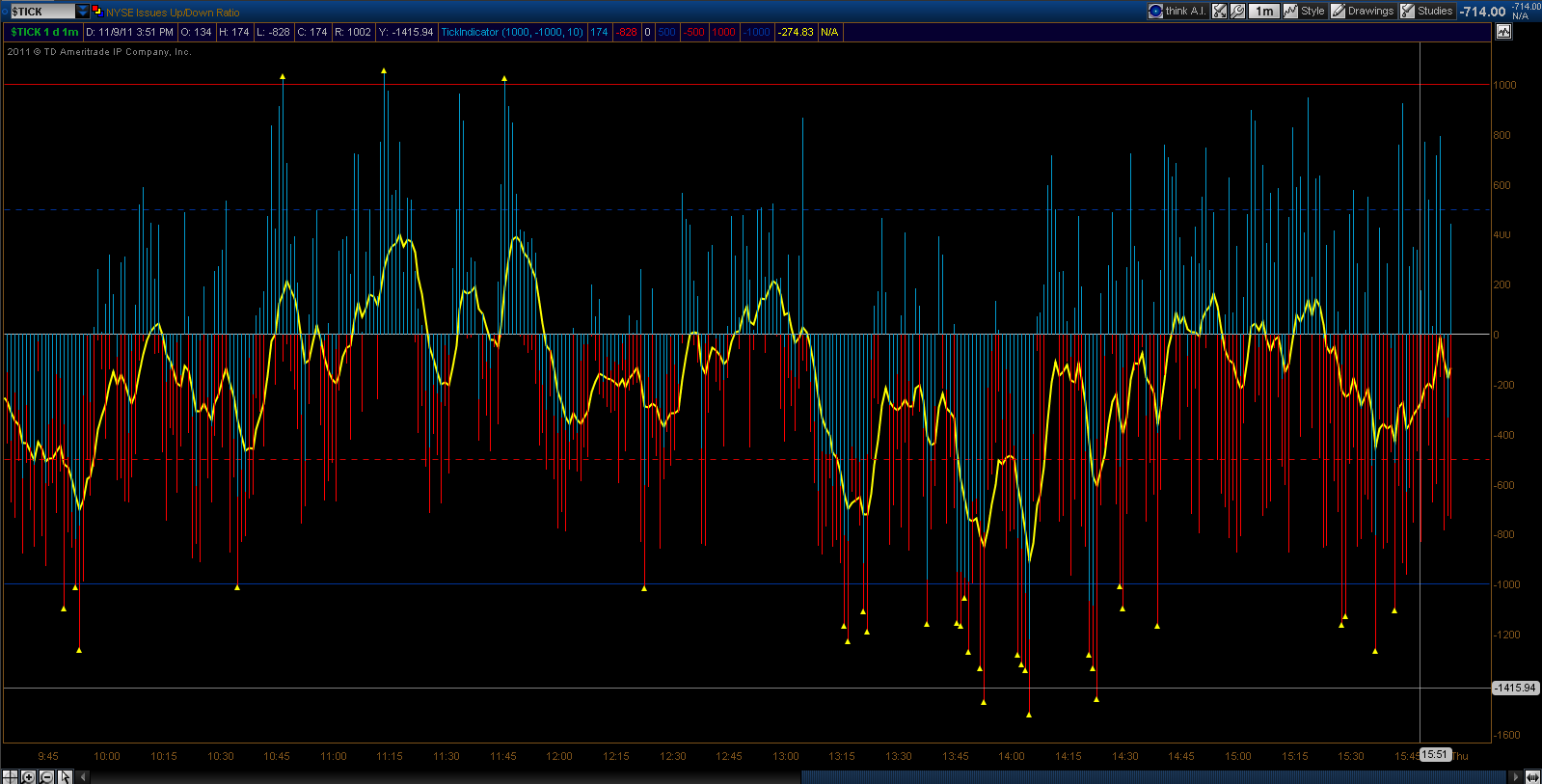
Task: Open the Drawings menu
Action: [1363, 12]
